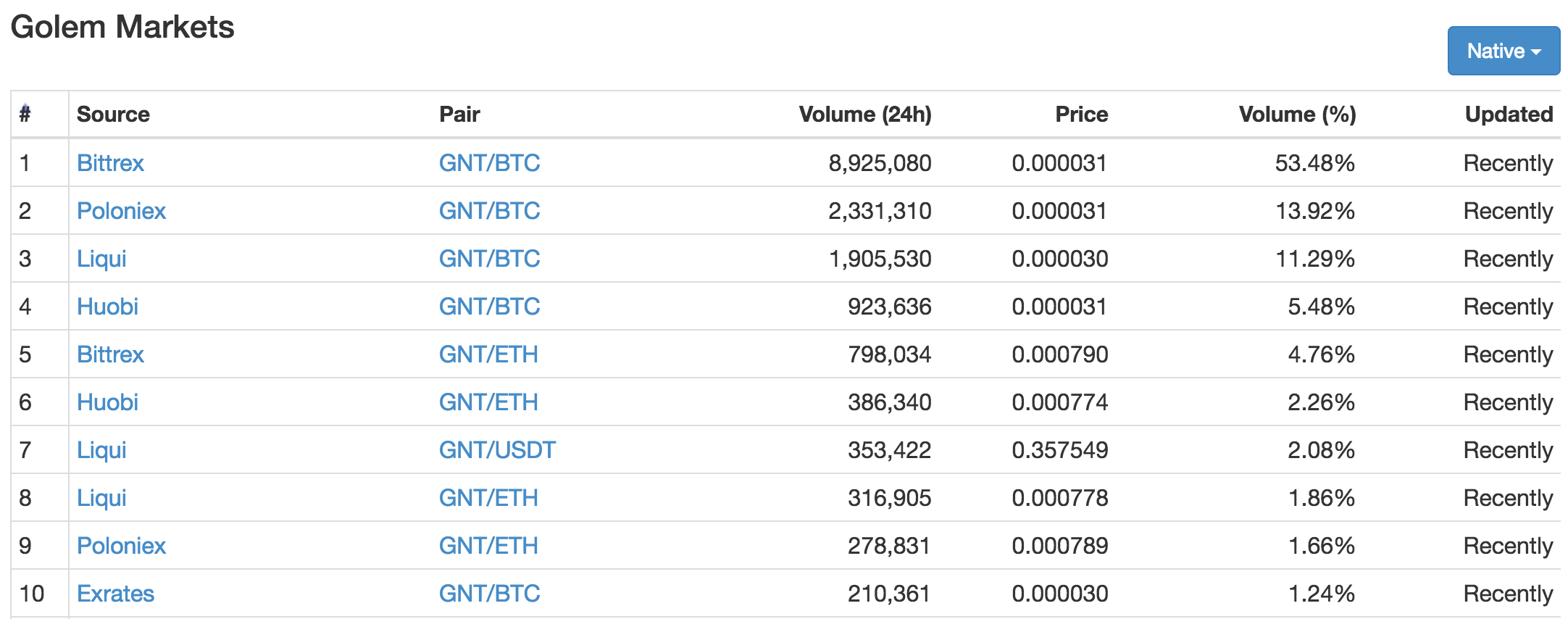Viewport: 1568px width, 619px height.
Task: Sort table by Price column header
Action: tap(1081, 114)
